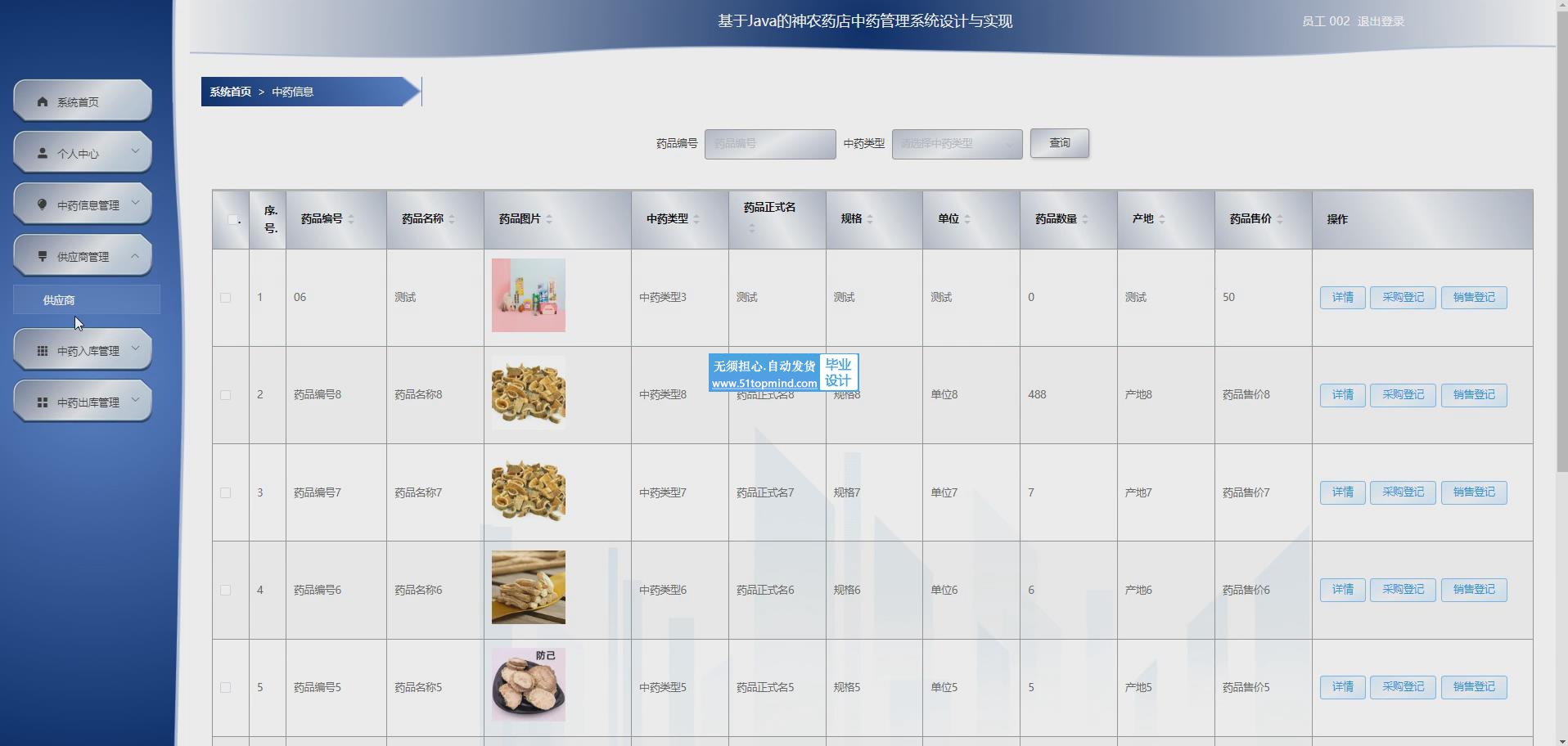Expand the 中药信息管理 menu chevron
The image size is (1568, 746).
coord(136,203)
